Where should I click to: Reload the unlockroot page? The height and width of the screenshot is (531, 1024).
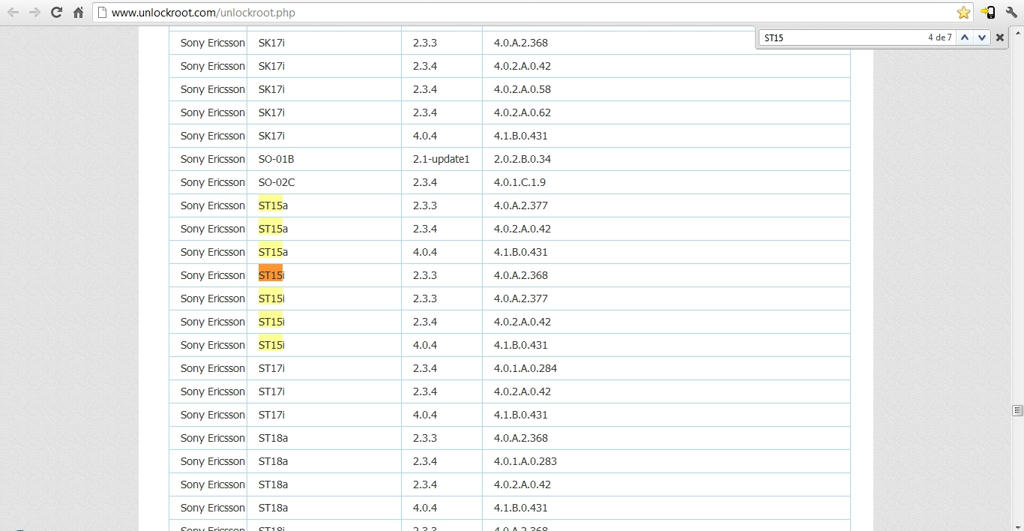tap(57, 12)
